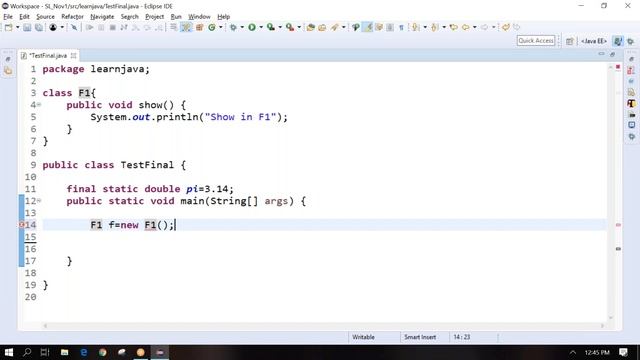Click the External Tools run icon
The width and height of the screenshot is (640, 360).
290,27
